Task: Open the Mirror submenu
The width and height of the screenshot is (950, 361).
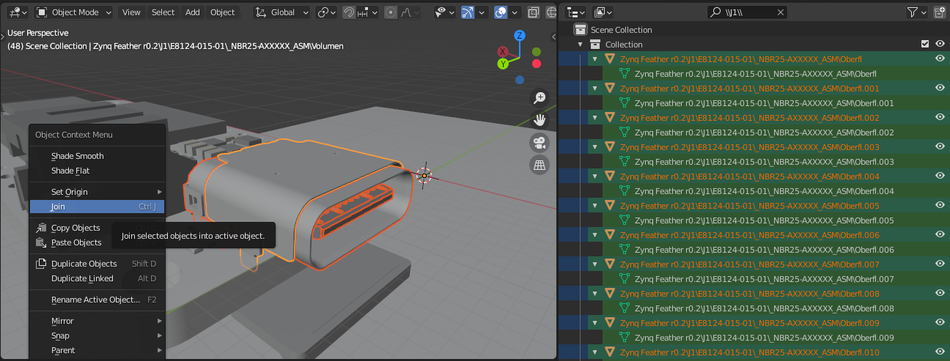Action: point(97,320)
